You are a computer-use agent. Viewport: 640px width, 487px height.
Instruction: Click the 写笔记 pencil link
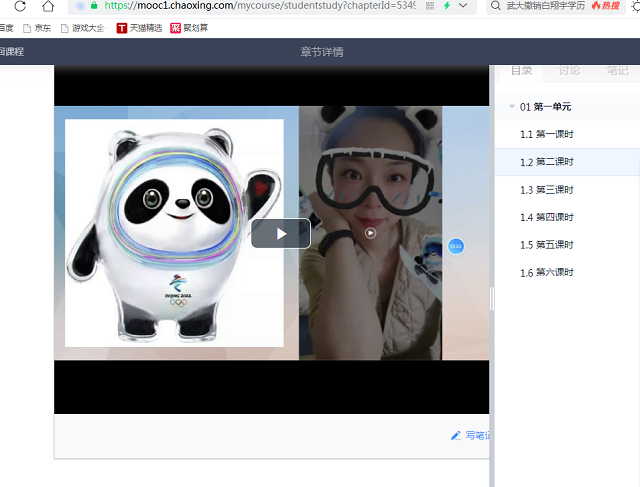tap(470, 436)
